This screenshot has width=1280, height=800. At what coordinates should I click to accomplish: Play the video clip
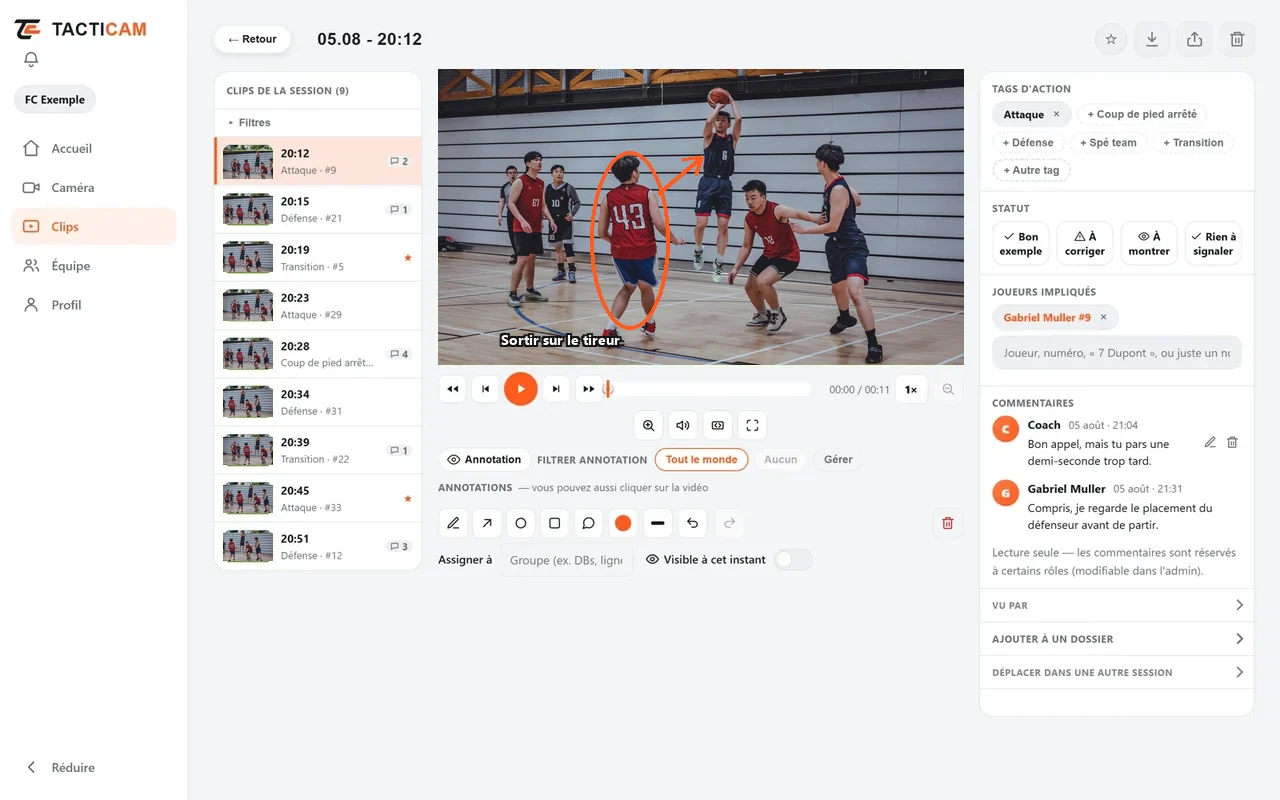520,389
